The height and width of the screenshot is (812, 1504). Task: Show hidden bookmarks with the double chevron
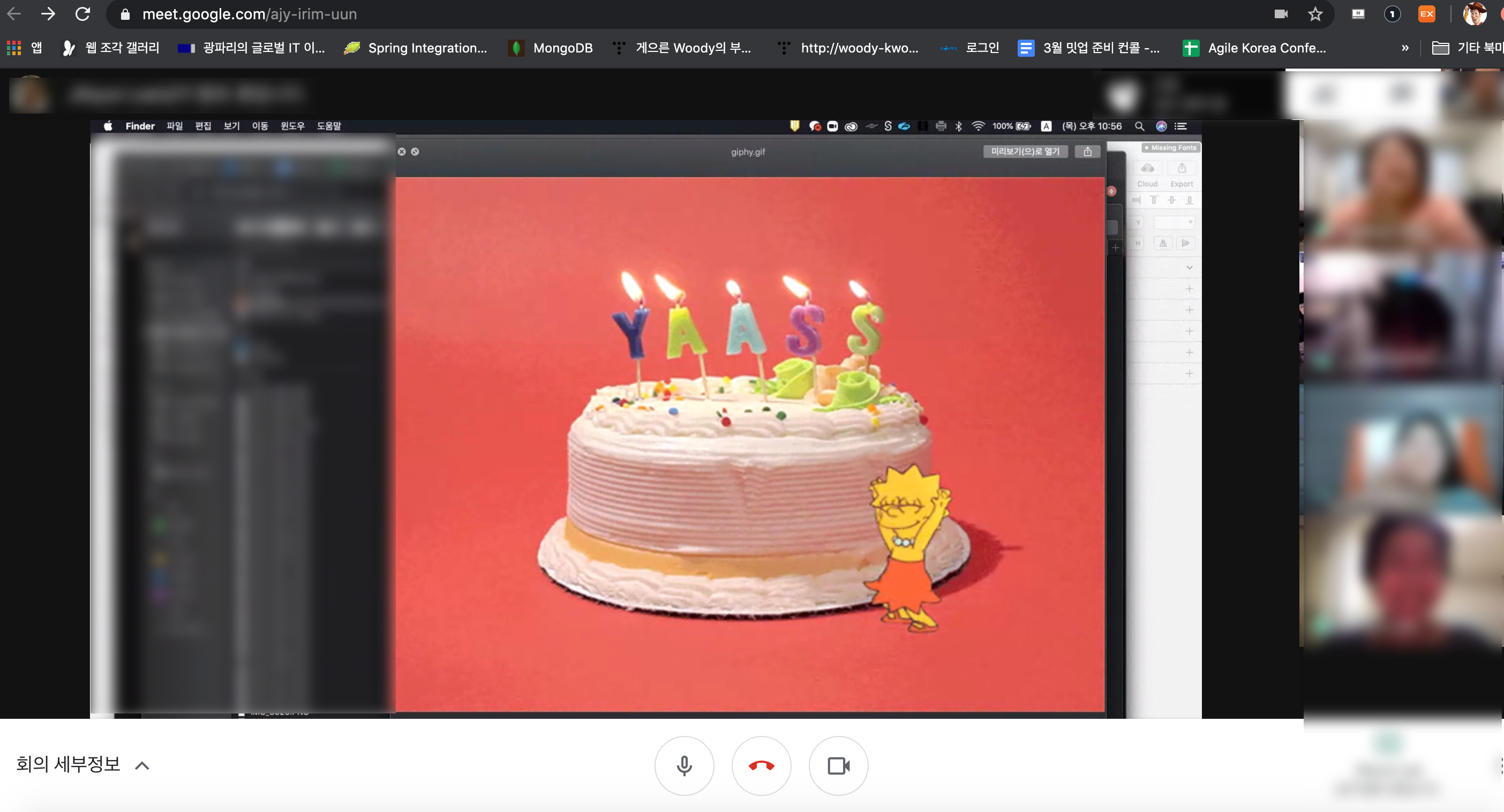coord(1405,48)
